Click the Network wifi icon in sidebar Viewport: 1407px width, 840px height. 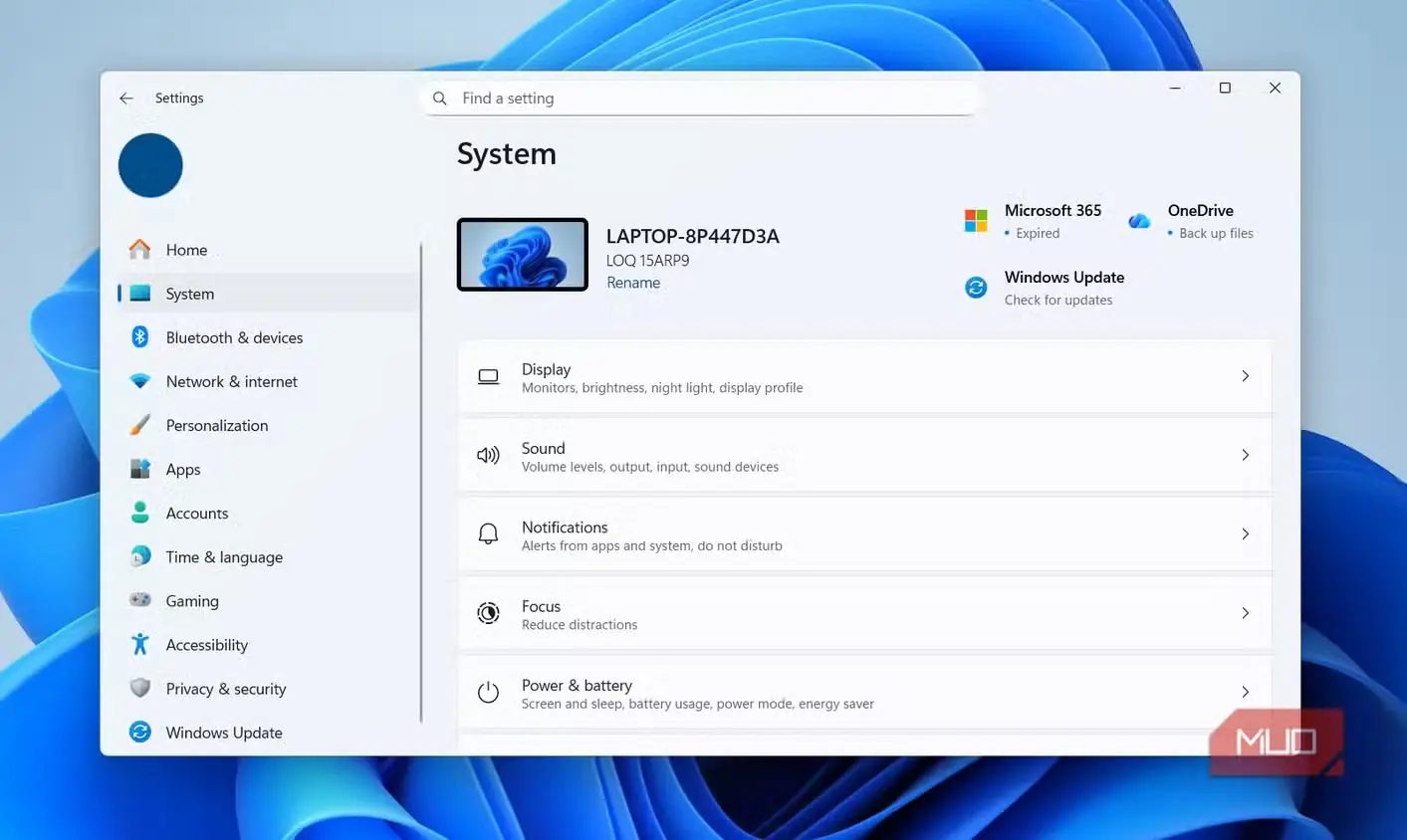click(x=140, y=381)
